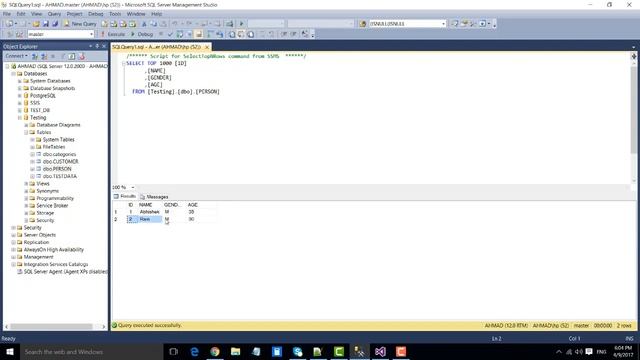Select the Service Broker folder
This screenshot has width=640, height=360.
[x=52, y=206]
